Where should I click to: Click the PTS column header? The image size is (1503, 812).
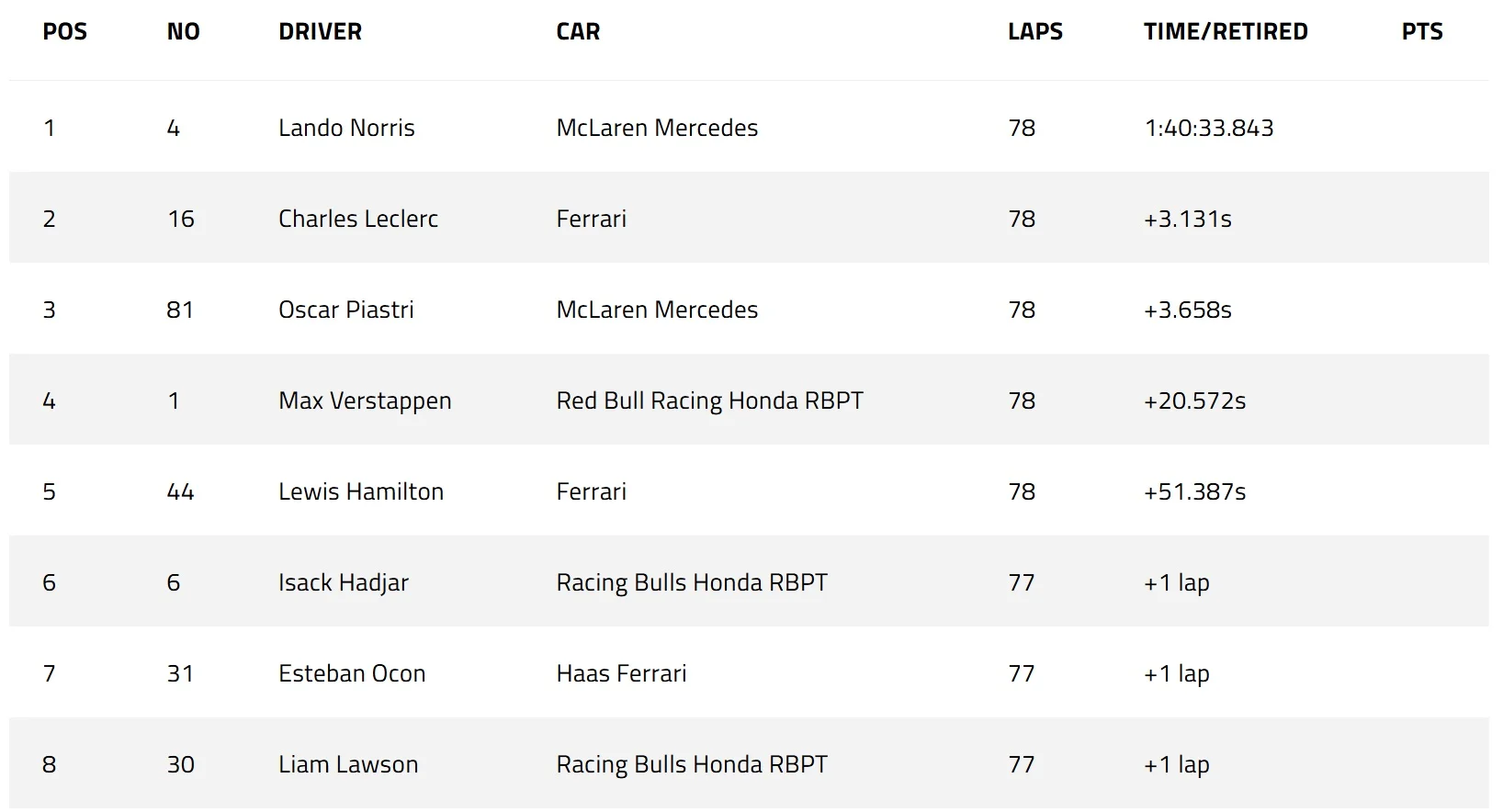coord(1421,32)
